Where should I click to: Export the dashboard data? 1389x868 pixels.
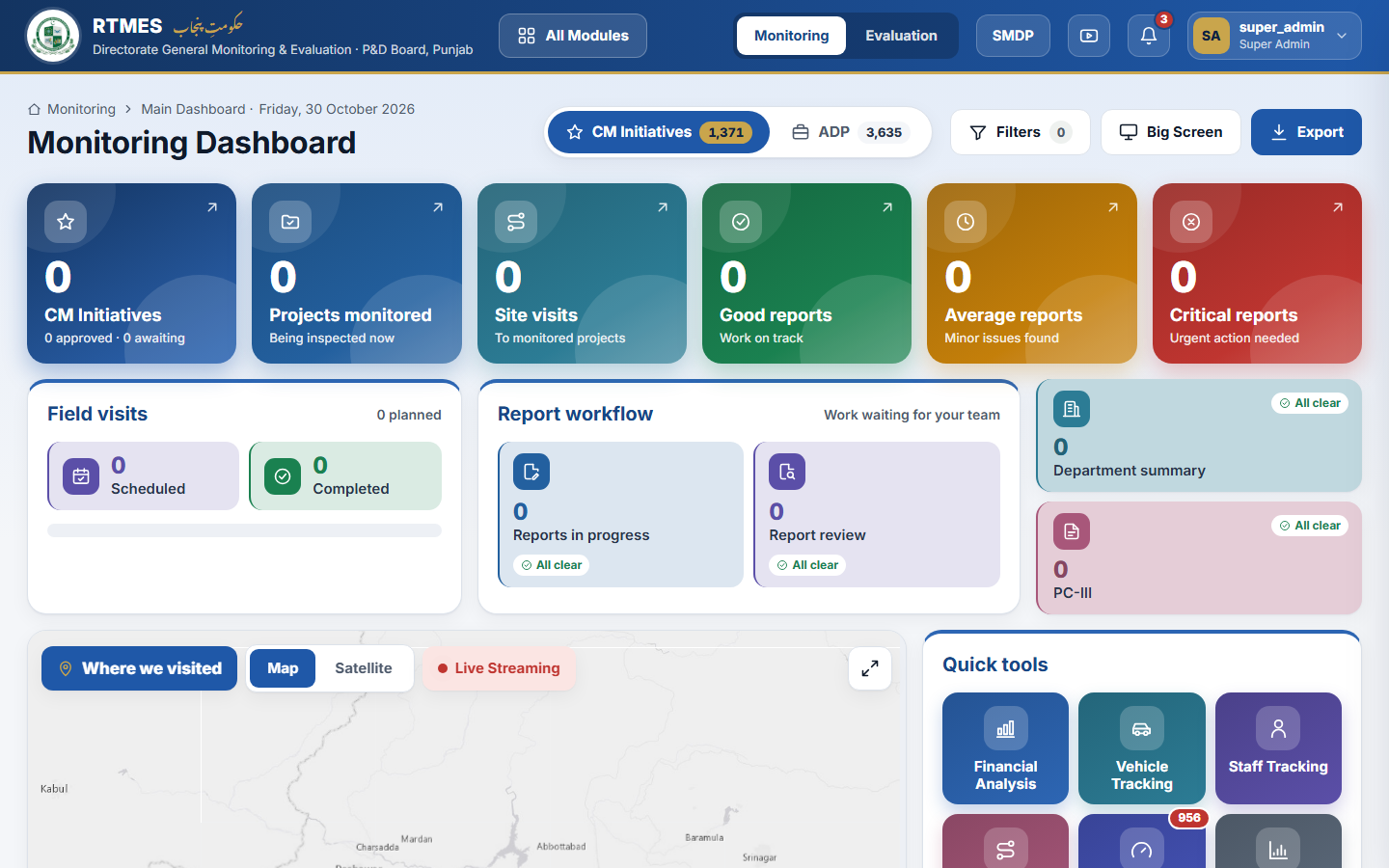pos(1306,132)
